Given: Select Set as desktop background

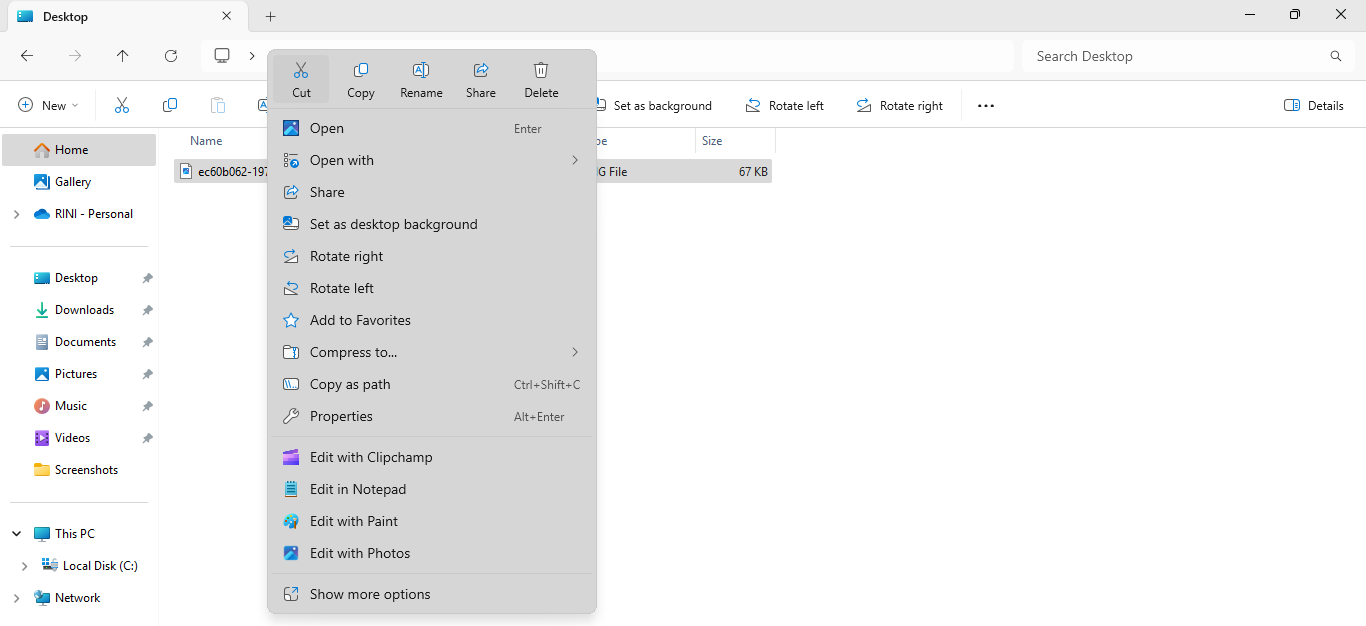Looking at the screenshot, I should 393,224.
